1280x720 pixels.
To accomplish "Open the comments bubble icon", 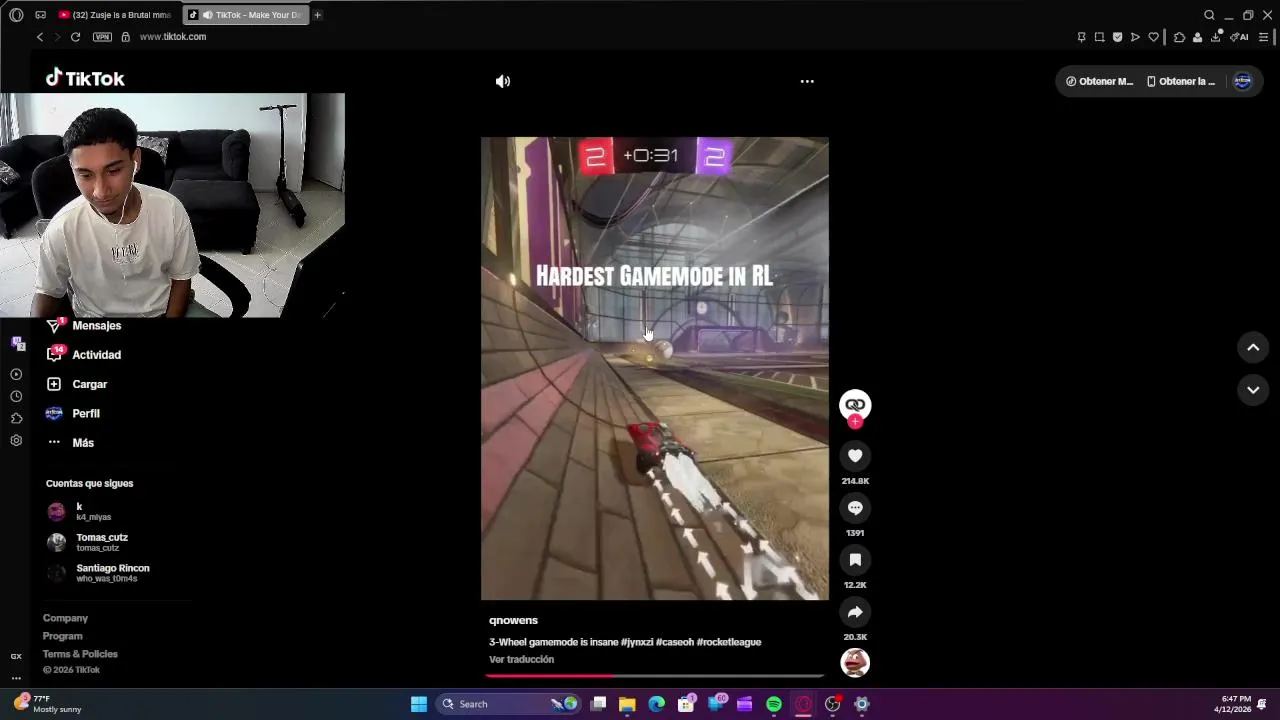I will click(x=855, y=508).
